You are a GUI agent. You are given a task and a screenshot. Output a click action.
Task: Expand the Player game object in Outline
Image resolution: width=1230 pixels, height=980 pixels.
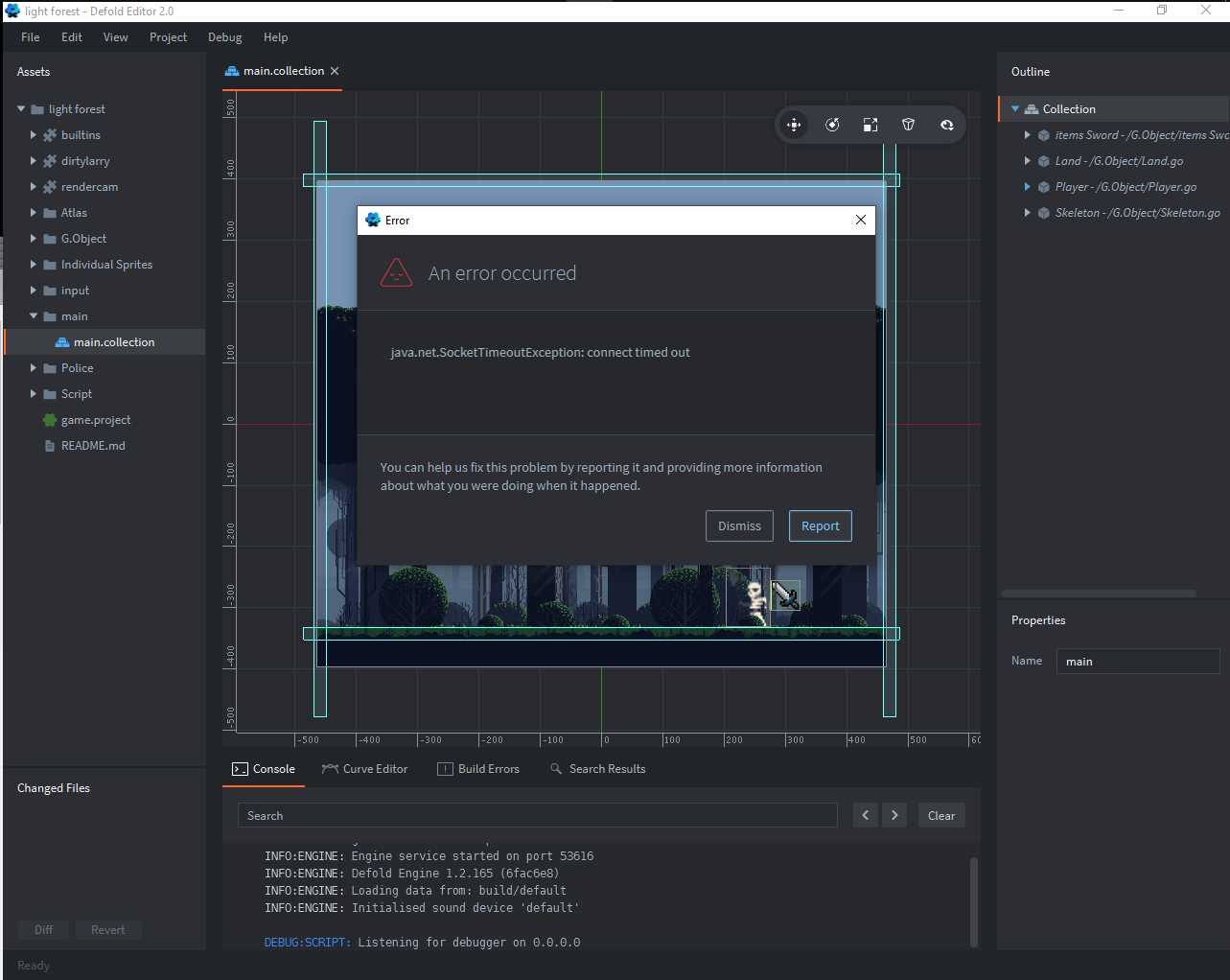click(1027, 186)
